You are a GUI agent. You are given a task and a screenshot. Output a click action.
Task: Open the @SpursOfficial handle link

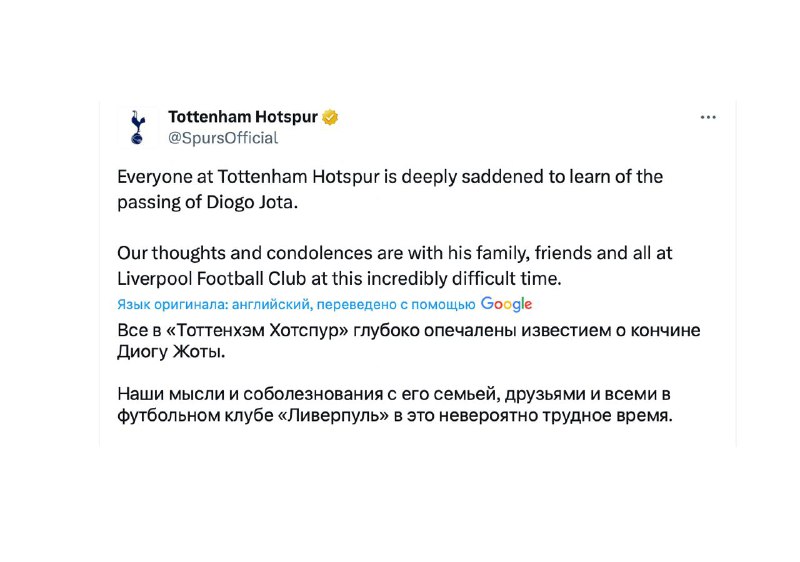[223, 138]
